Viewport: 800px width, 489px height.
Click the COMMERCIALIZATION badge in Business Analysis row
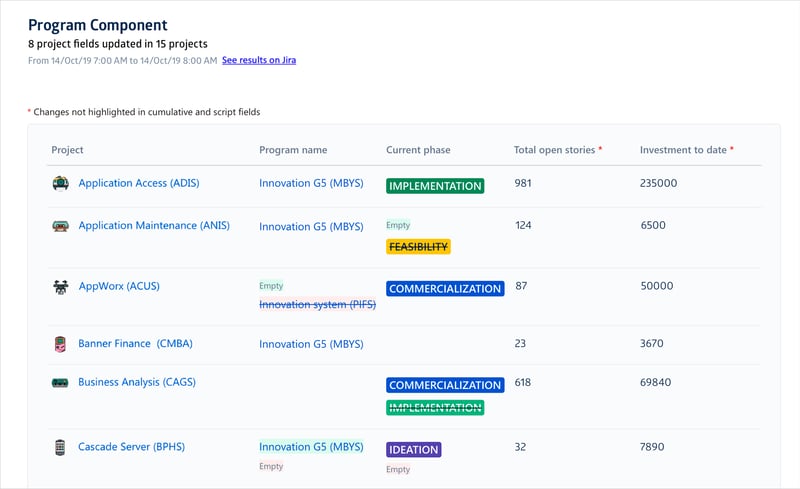point(445,385)
